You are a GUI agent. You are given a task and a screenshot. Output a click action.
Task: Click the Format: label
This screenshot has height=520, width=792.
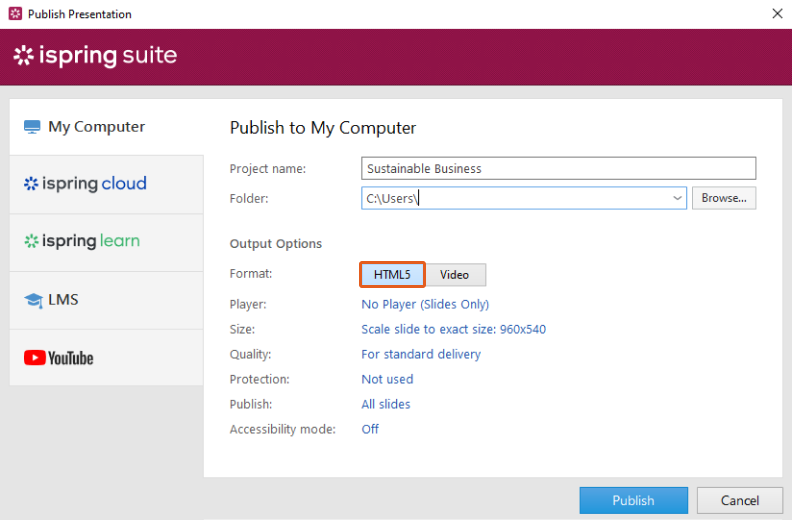(x=251, y=274)
